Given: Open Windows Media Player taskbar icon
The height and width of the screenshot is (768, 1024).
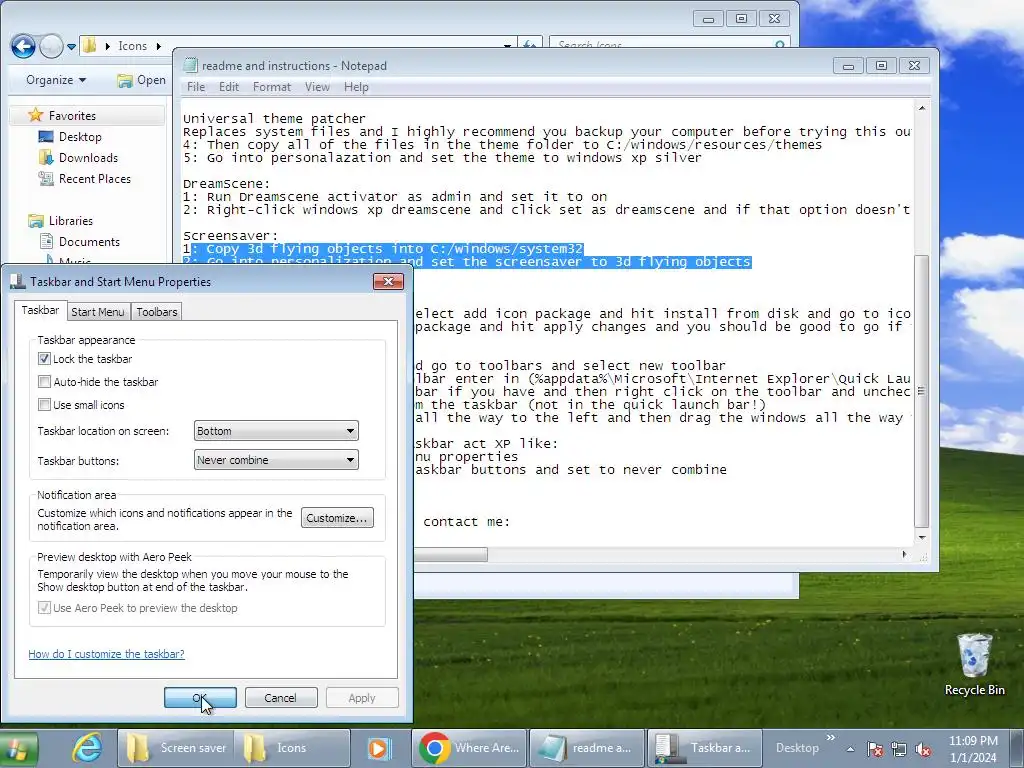Looking at the screenshot, I should (x=379, y=748).
